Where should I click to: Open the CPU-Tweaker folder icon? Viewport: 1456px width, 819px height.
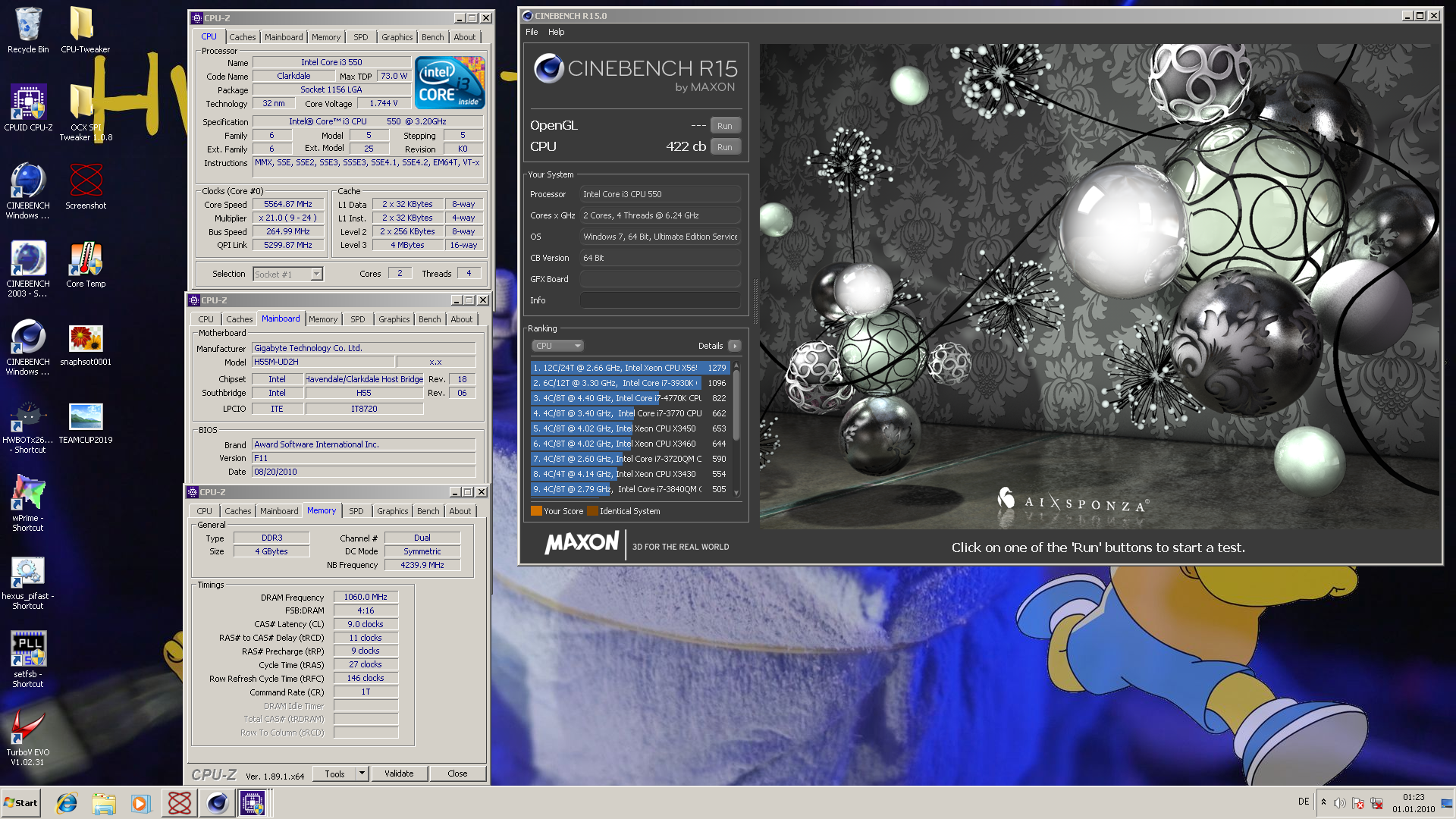[85, 30]
